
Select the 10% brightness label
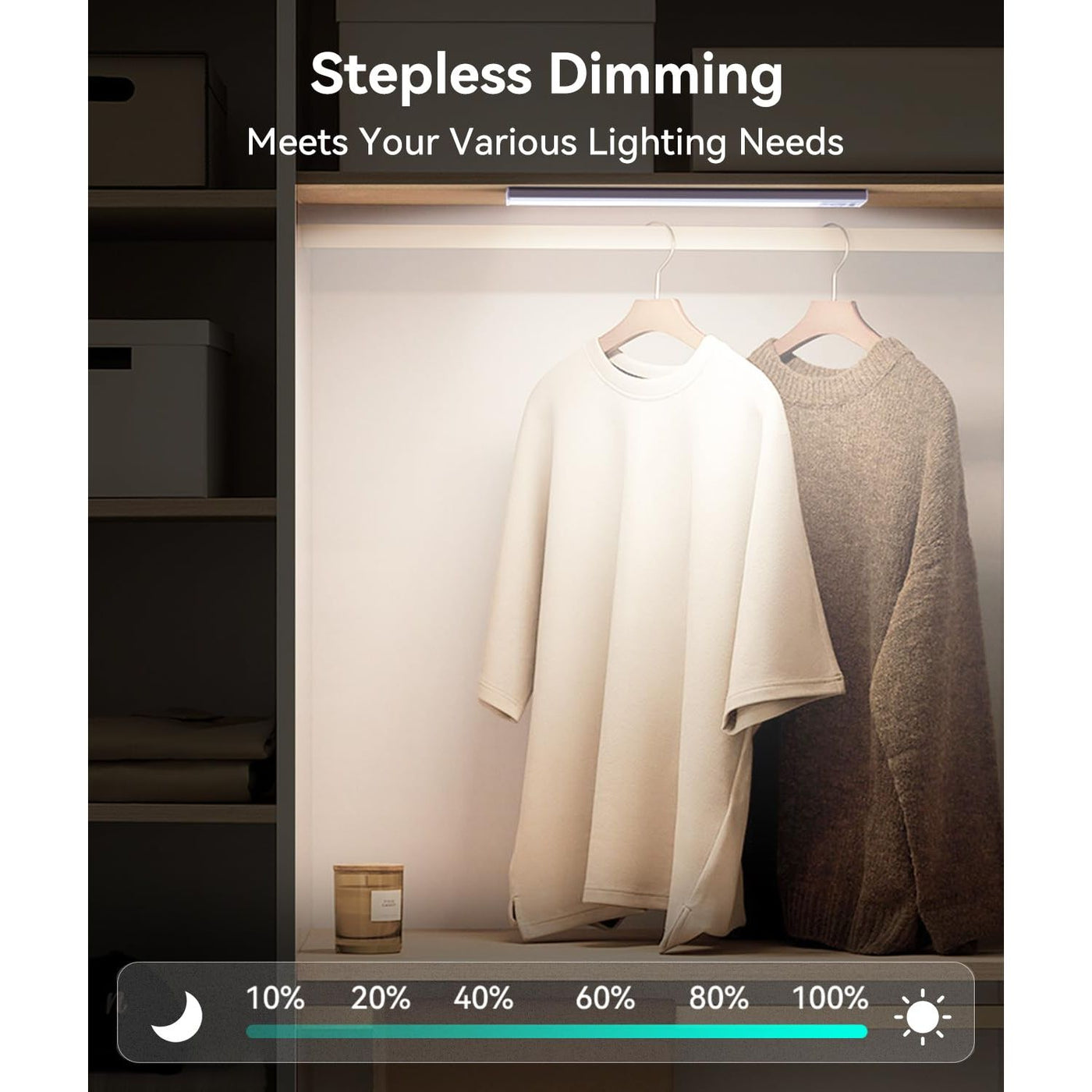(275, 998)
